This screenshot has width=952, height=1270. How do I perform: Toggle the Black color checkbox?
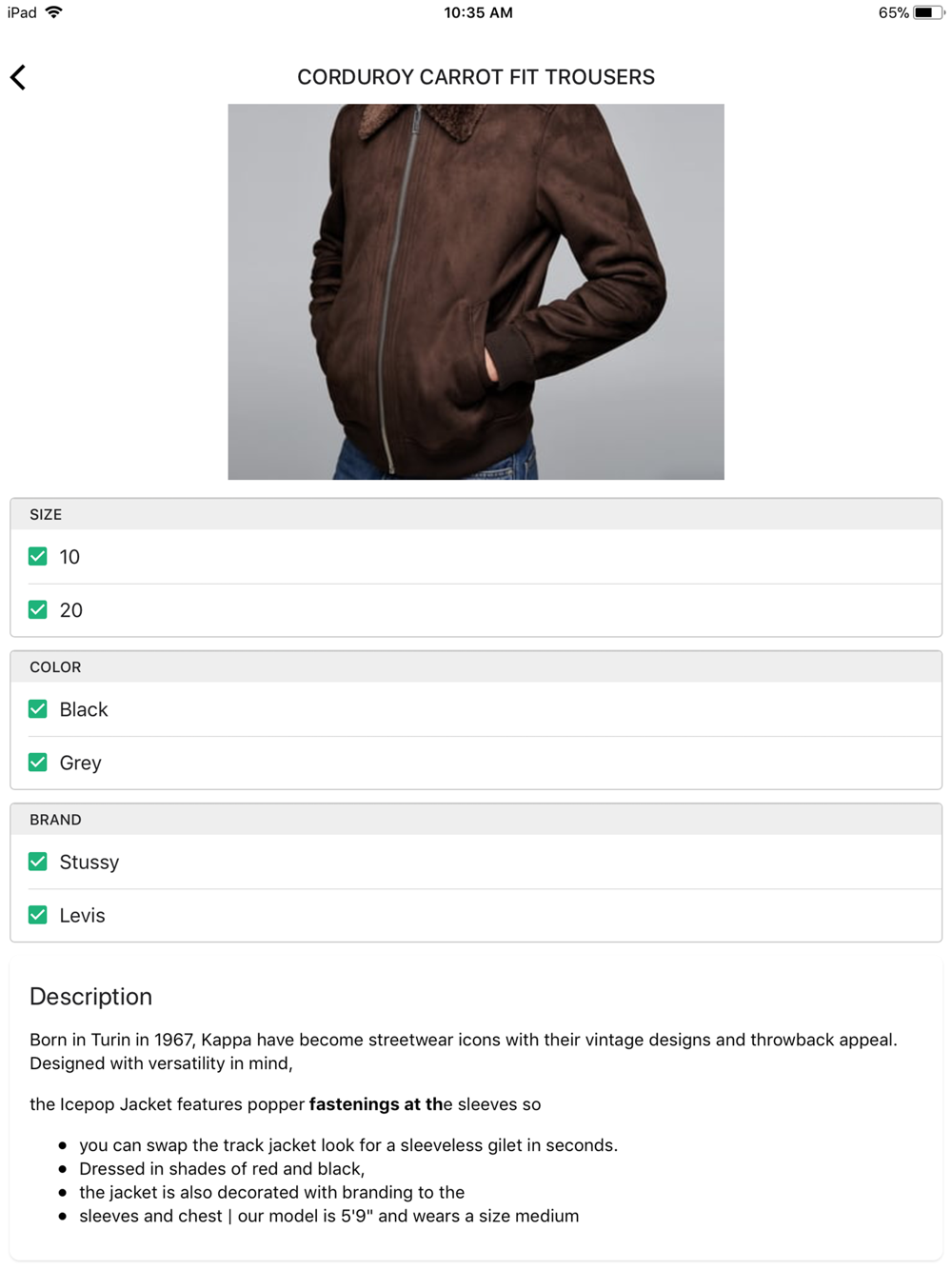pos(38,709)
